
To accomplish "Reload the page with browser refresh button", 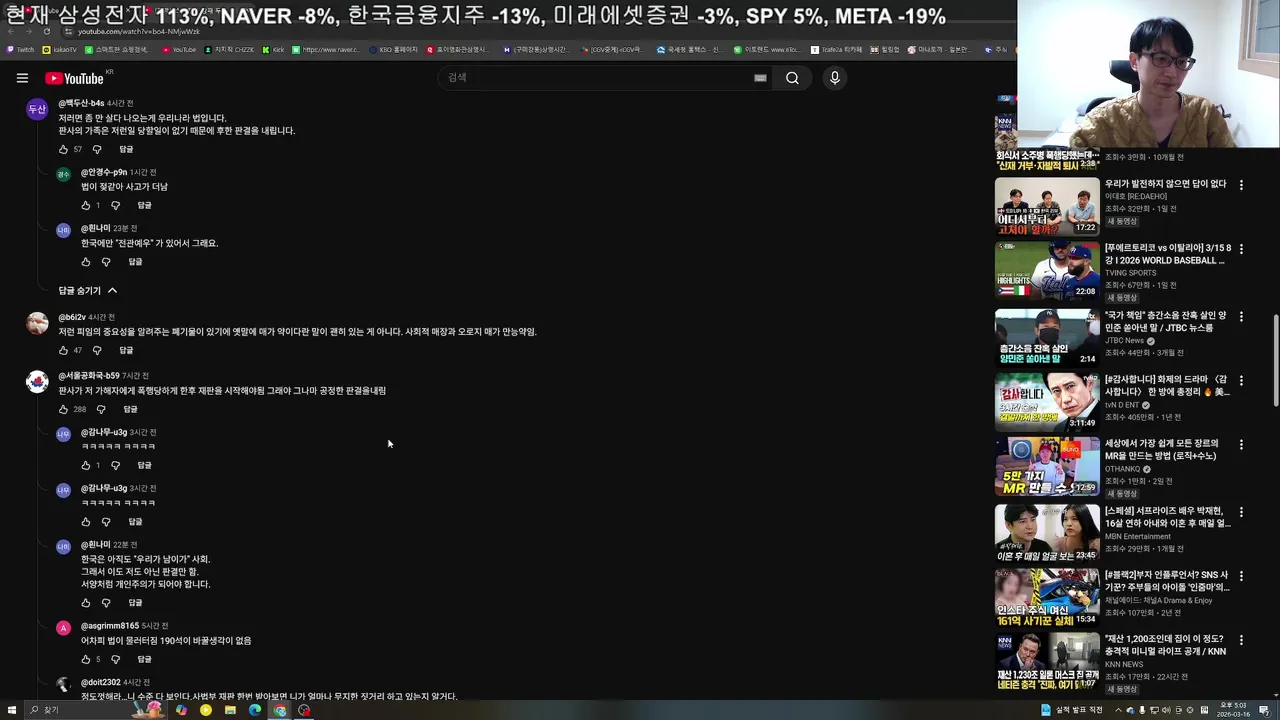I will [x=46, y=32].
